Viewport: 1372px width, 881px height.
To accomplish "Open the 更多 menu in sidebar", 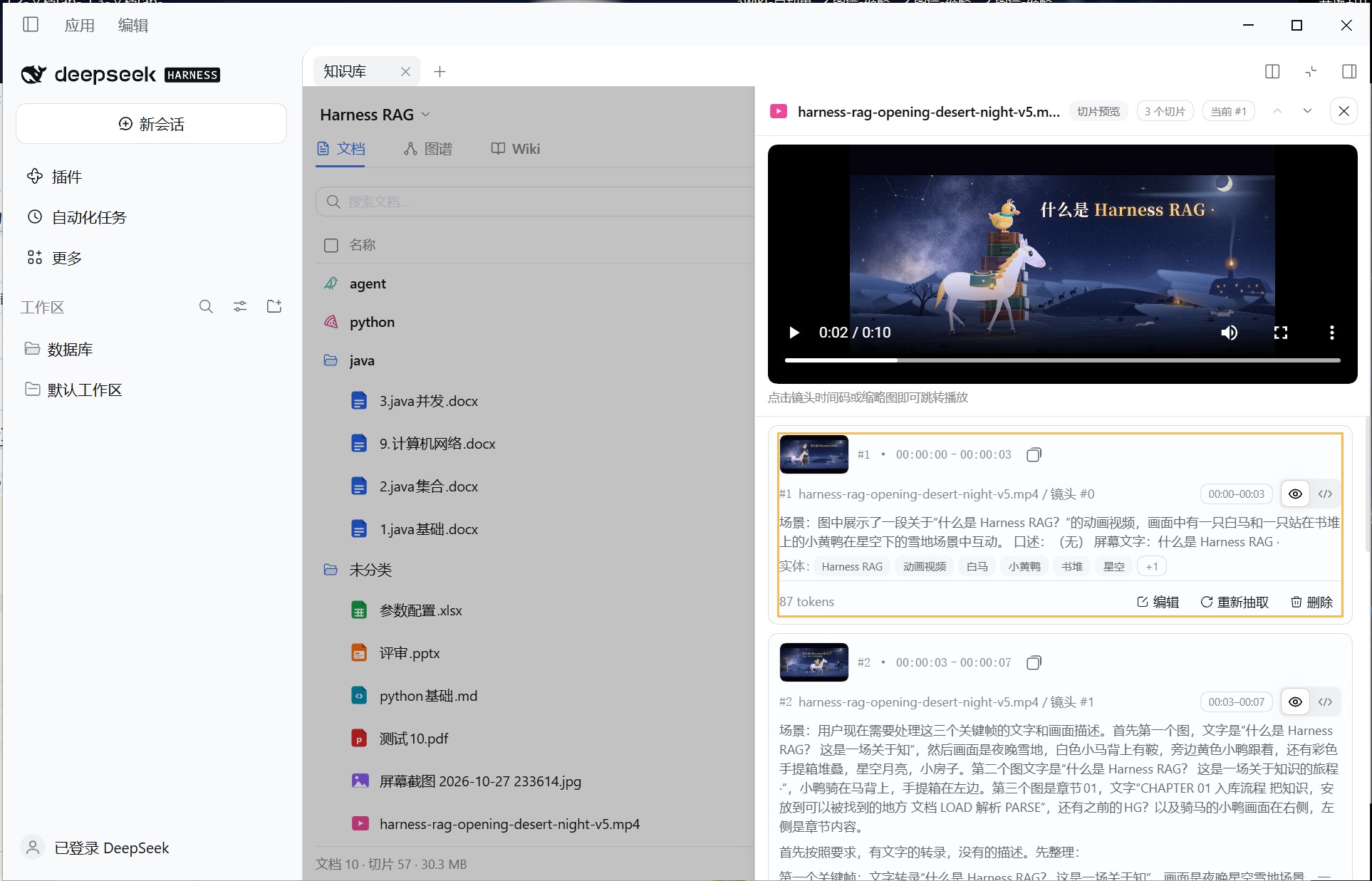I will (x=54, y=258).
